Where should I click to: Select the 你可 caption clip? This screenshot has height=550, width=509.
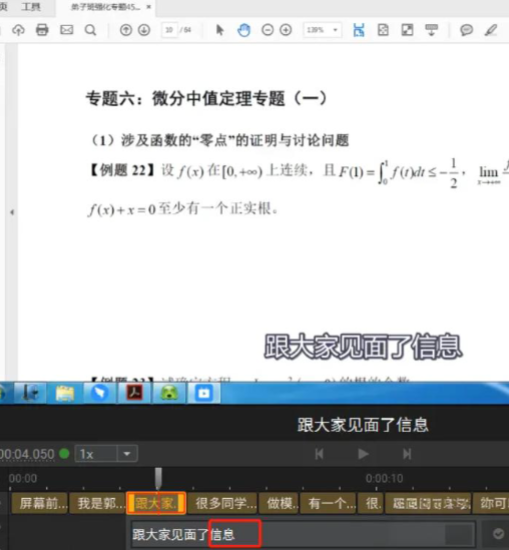tap(492, 504)
